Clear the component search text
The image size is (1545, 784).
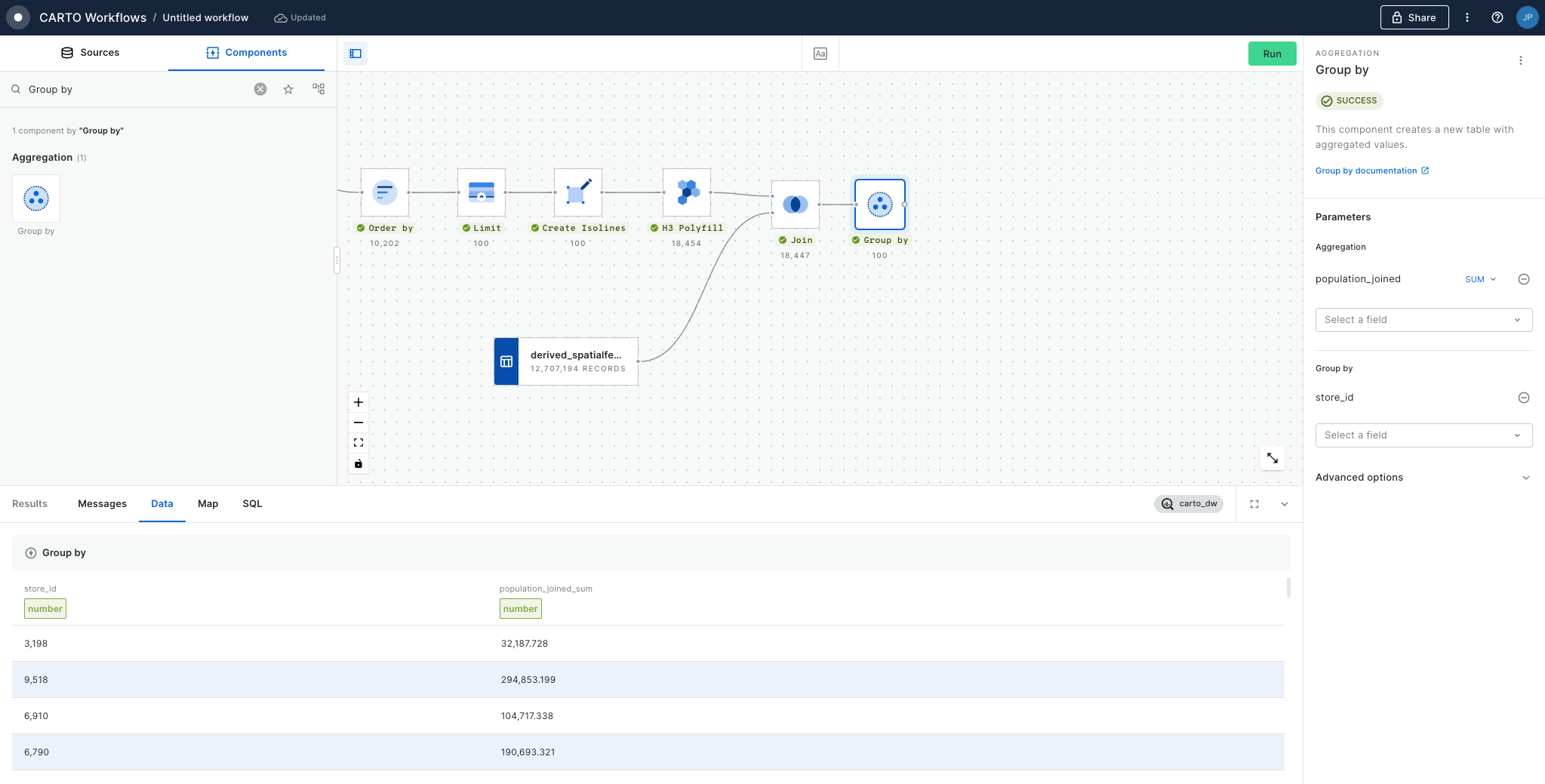[260, 89]
